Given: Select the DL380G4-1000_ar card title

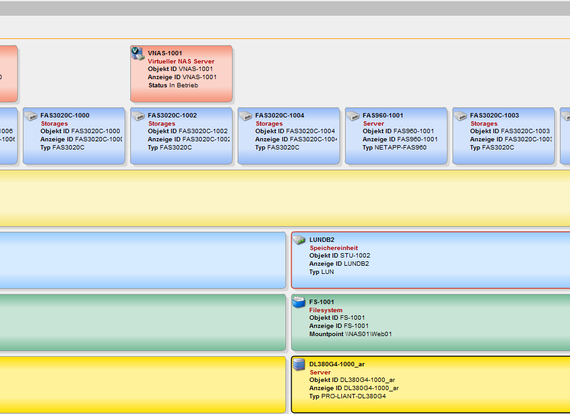Looking at the screenshot, I should coord(337,364).
